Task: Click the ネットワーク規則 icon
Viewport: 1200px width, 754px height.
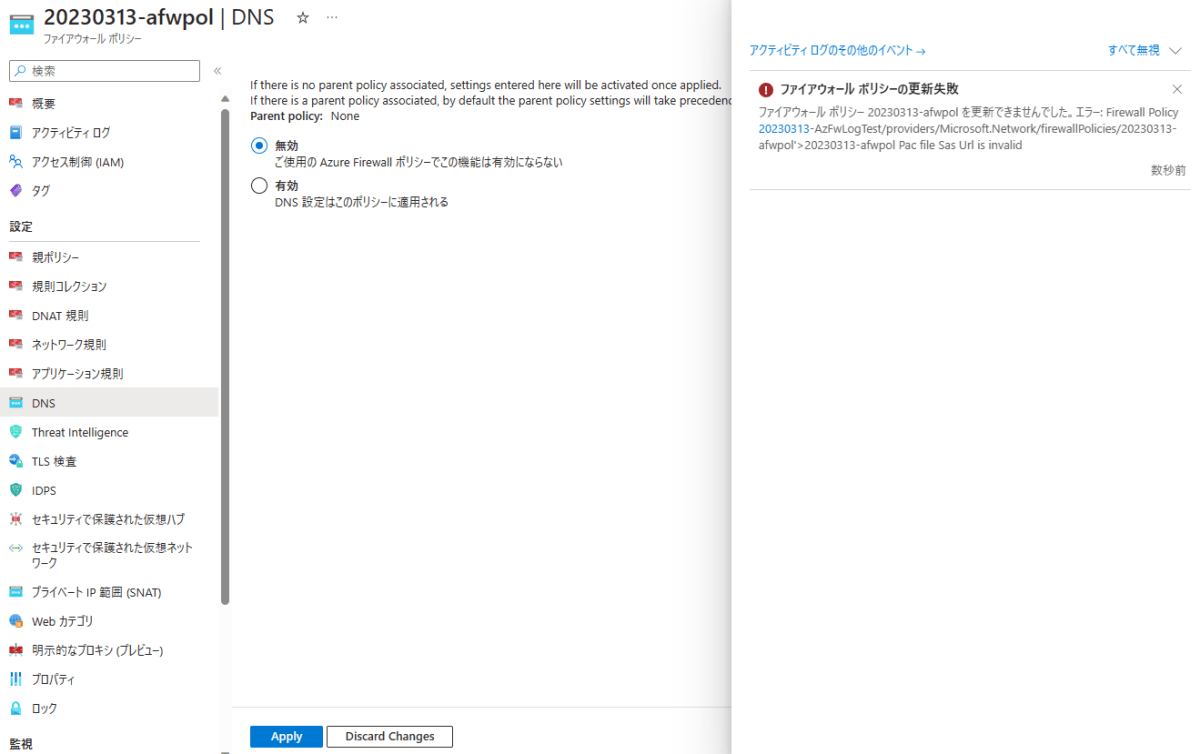Action: [x=15, y=344]
